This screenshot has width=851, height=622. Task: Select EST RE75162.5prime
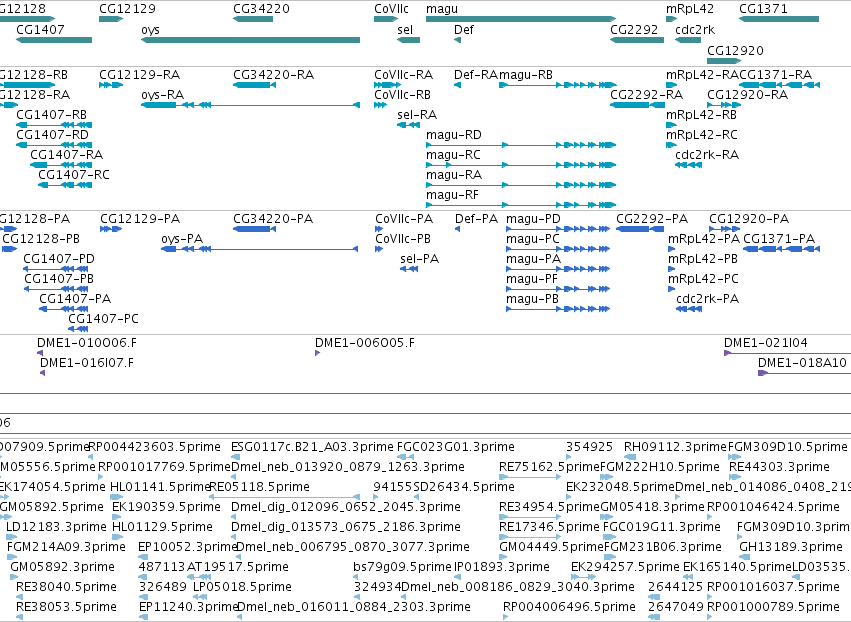click(530, 477)
